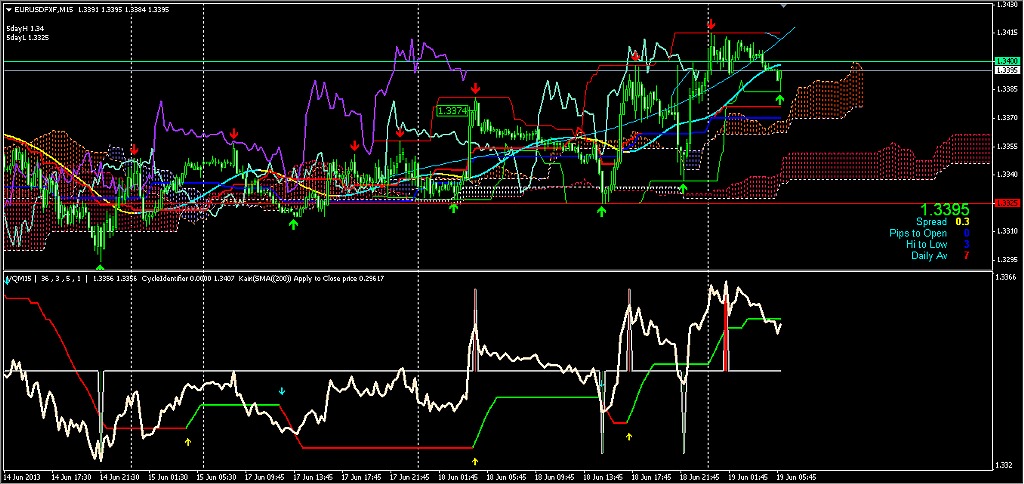Click the Spread 0.3 readout

point(942,222)
